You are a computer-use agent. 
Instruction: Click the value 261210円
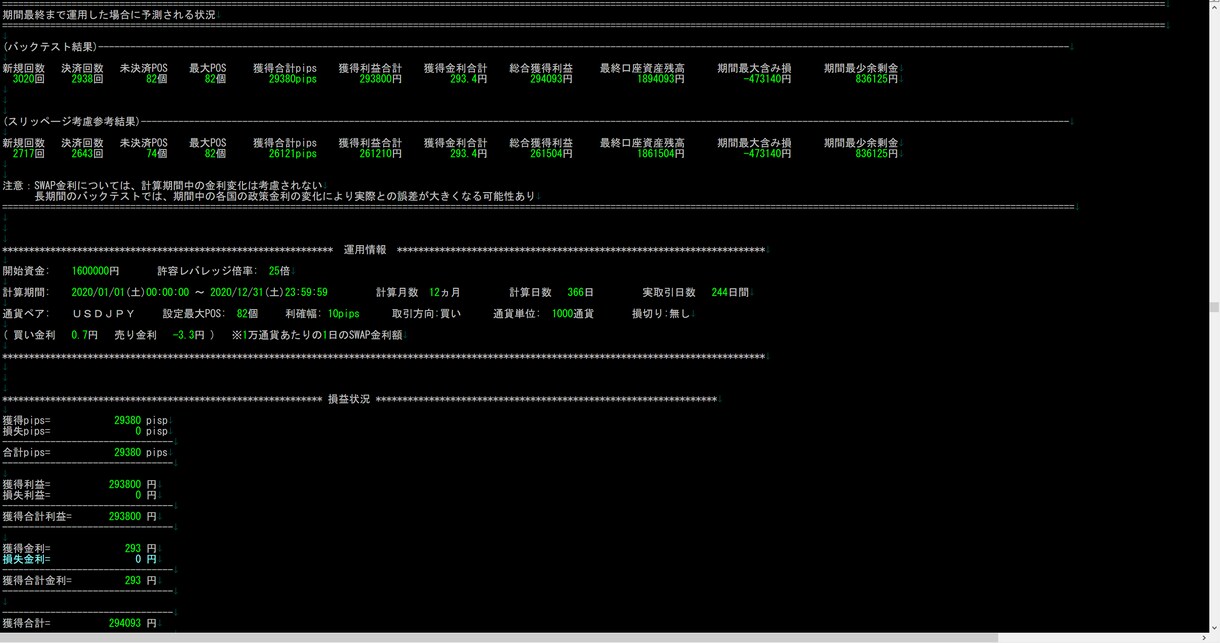click(380, 154)
